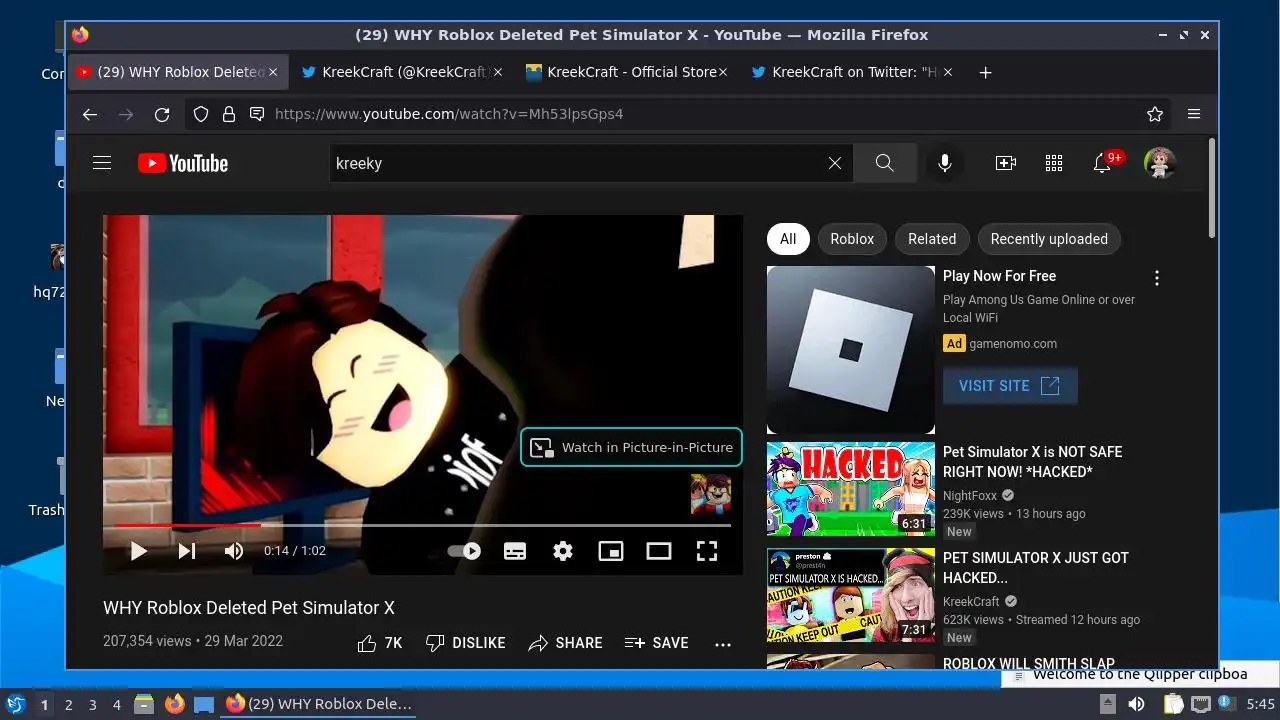Click Watch in Picture-in-Picture
1280x720 pixels.
click(632, 447)
